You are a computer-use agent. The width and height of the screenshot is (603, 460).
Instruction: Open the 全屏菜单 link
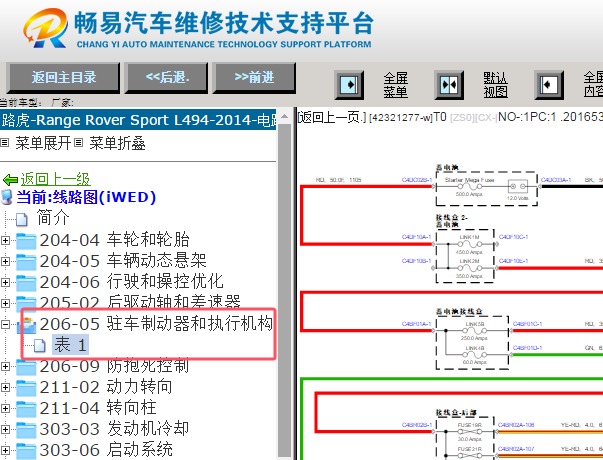pyautogui.click(x=395, y=85)
